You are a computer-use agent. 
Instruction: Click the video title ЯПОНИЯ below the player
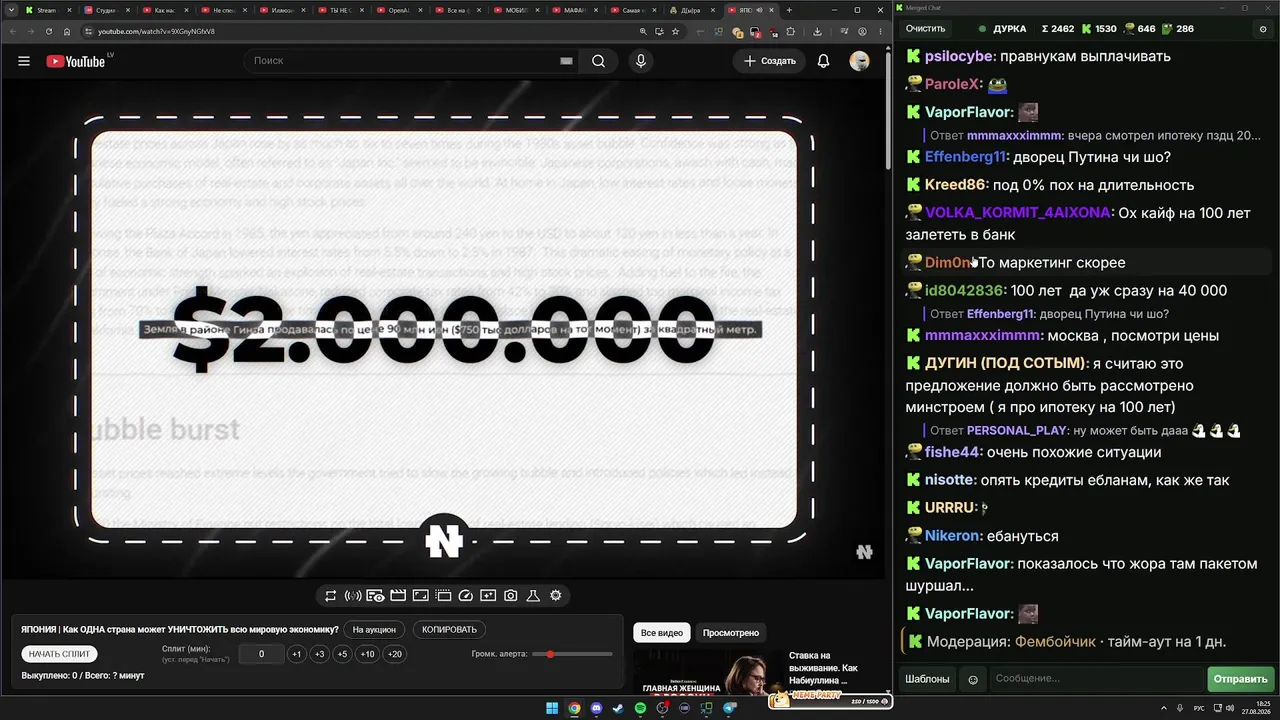click(x=180, y=630)
